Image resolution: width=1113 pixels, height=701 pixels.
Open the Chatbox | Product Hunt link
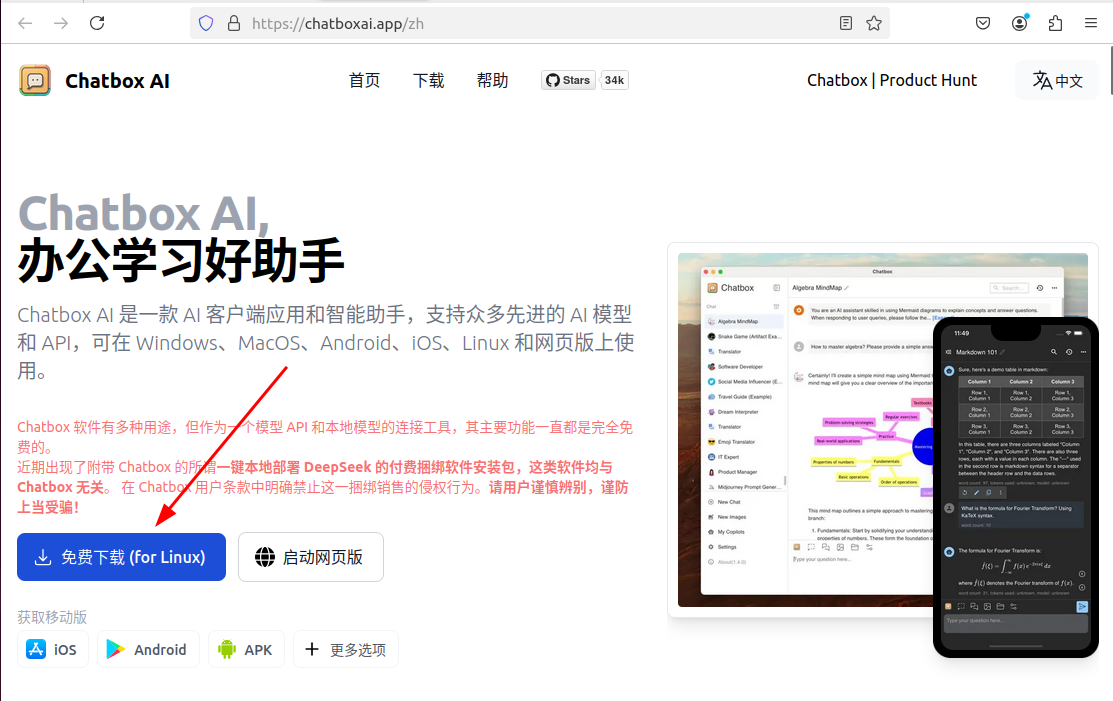[x=892, y=80]
